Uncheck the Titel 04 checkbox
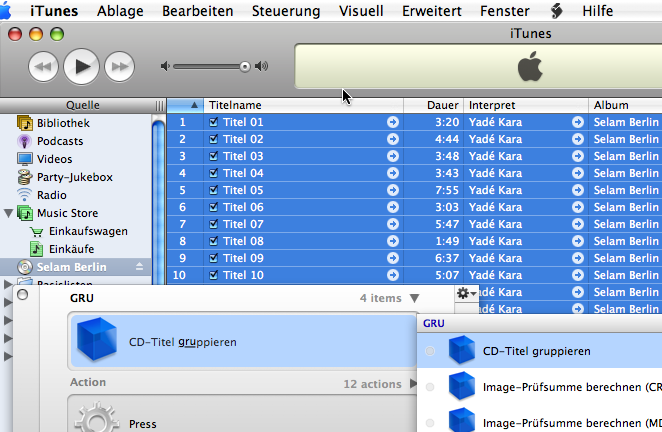The width and height of the screenshot is (662, 432). click(x=214, y=173)
